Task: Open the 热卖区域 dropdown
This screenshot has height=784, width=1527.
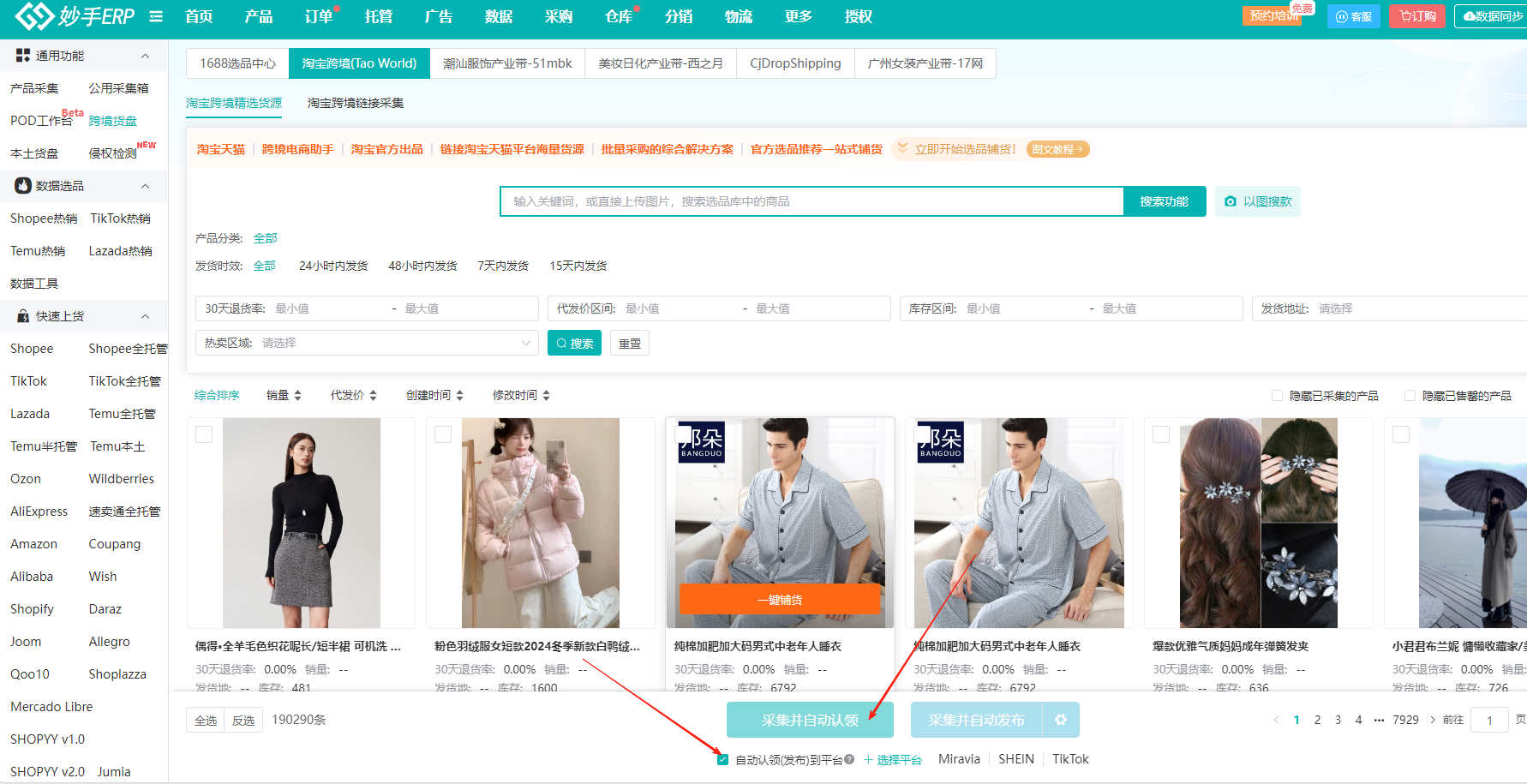Action: (367, 343)
